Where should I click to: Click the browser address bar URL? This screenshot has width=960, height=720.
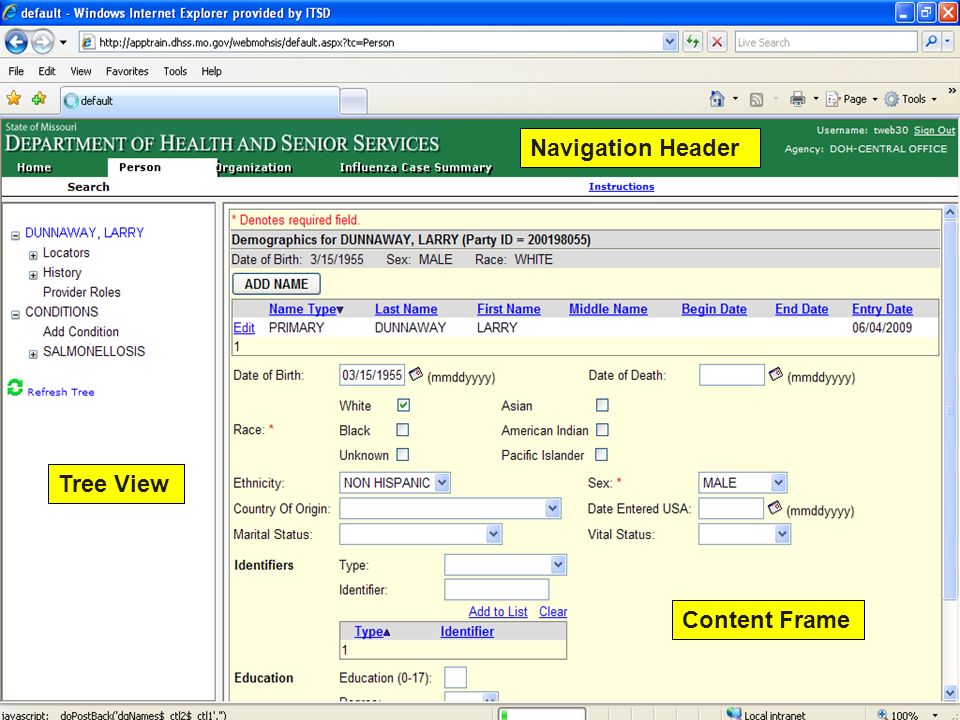point(247,42)
